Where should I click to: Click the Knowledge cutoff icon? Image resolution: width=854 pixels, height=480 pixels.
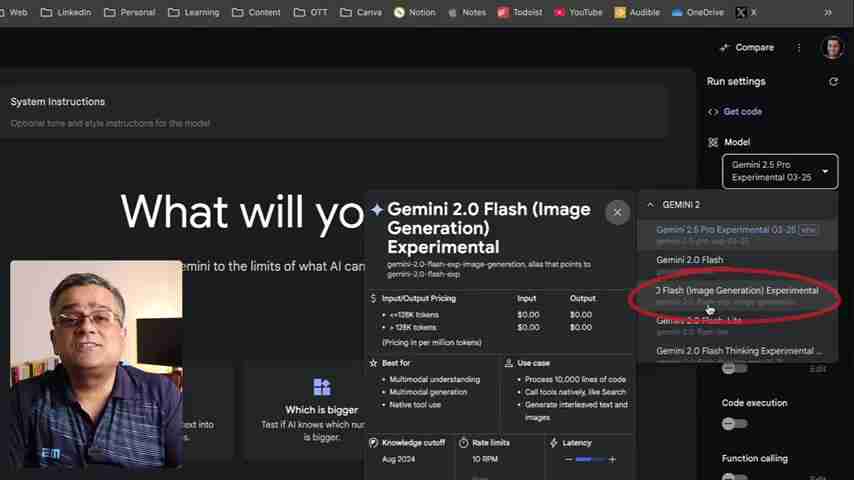pos(373,443)
